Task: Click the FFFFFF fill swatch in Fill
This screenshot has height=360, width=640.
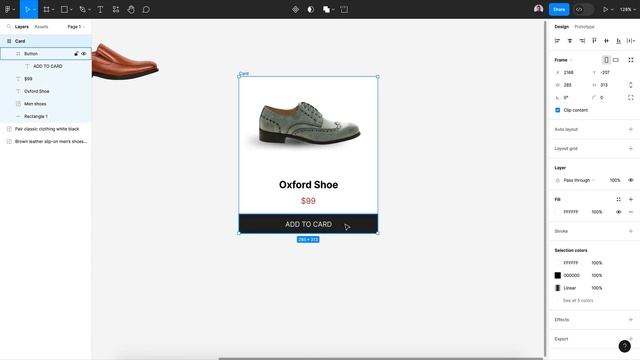Action: point(558,212)
